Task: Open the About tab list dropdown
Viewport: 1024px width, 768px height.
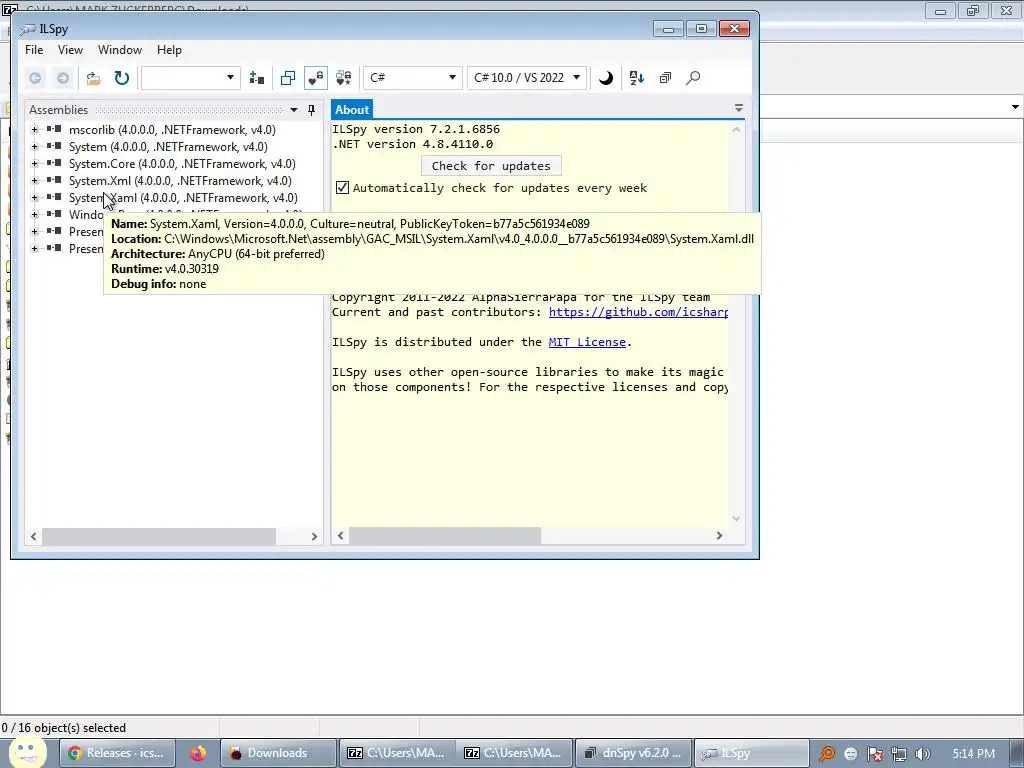Action: tap(739, 108)
